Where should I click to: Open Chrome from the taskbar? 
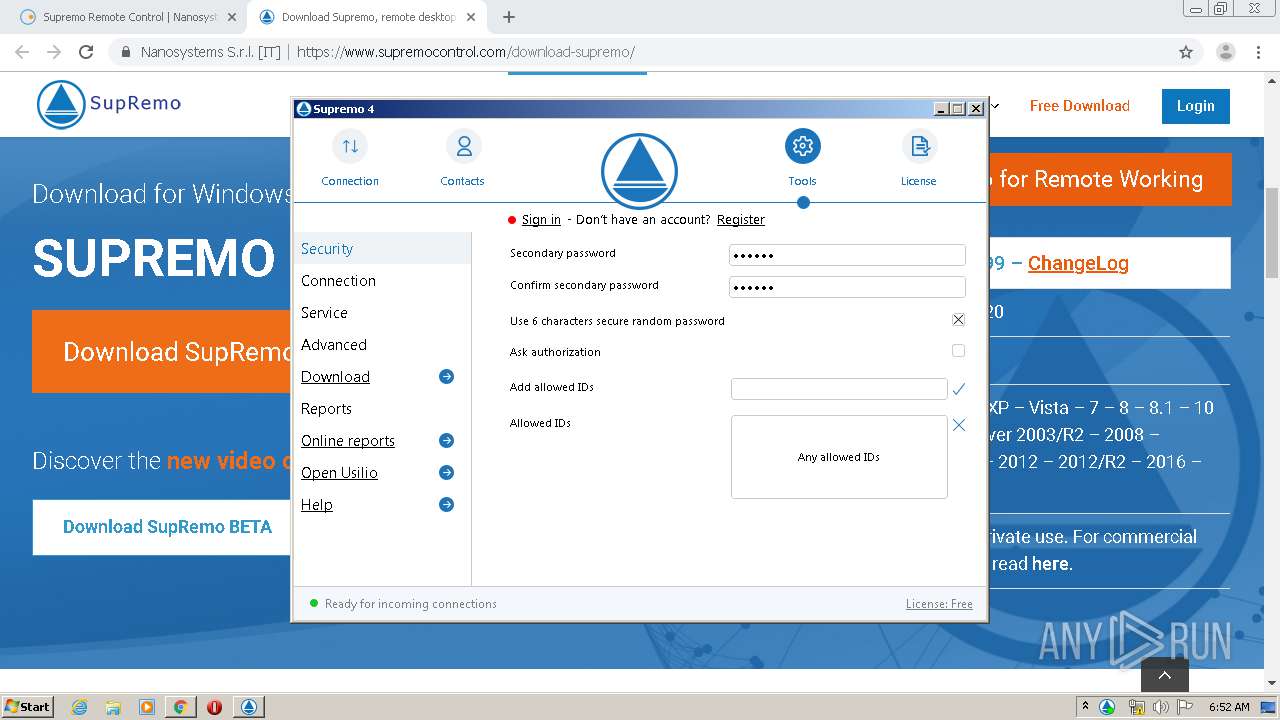[x=180, y=707]
